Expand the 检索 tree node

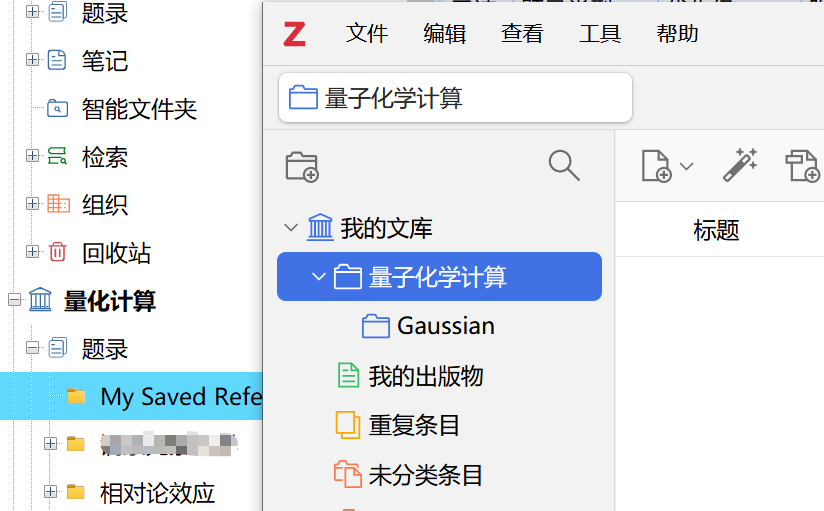(33, 156)
